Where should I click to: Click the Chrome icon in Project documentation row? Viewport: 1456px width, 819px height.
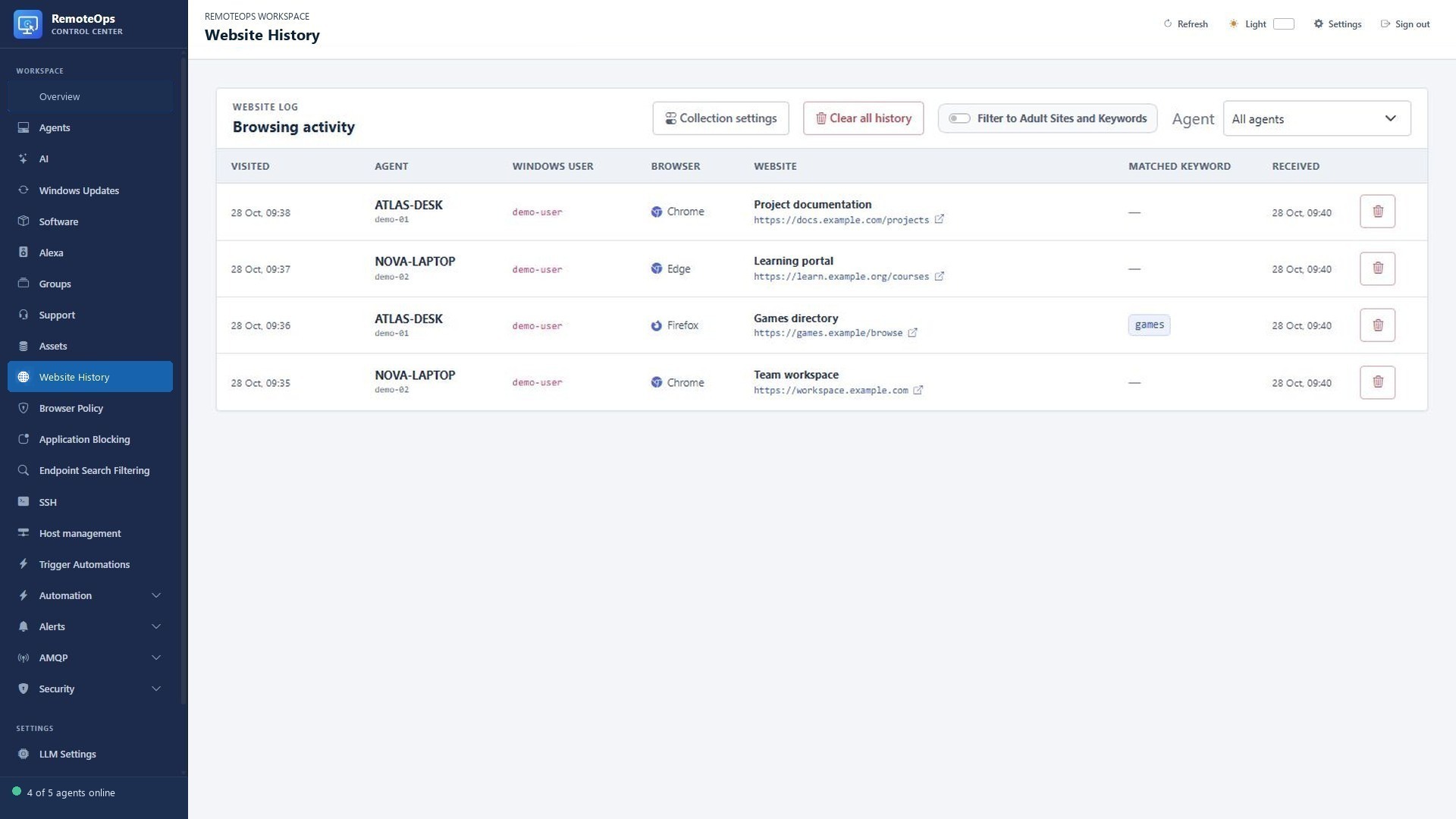tap(657, 212)
